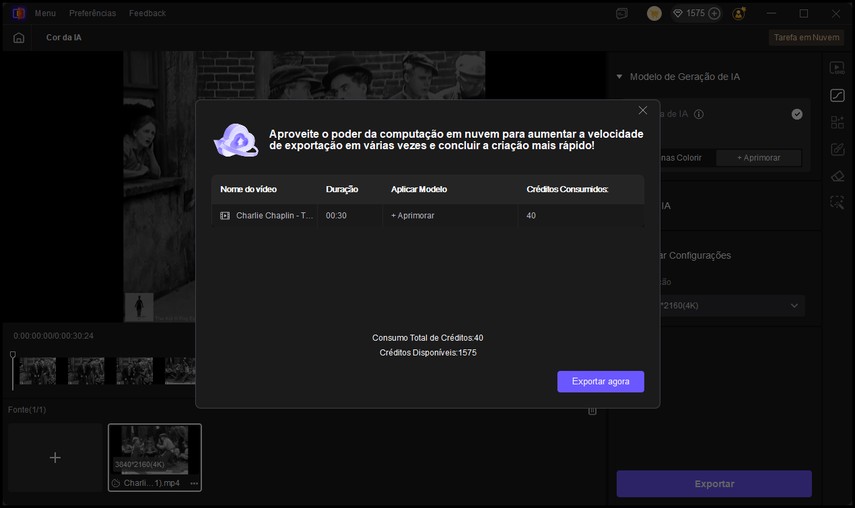Select the eraser tool in sidebar
The image size is (855, 508).
(x=837, y=176)
